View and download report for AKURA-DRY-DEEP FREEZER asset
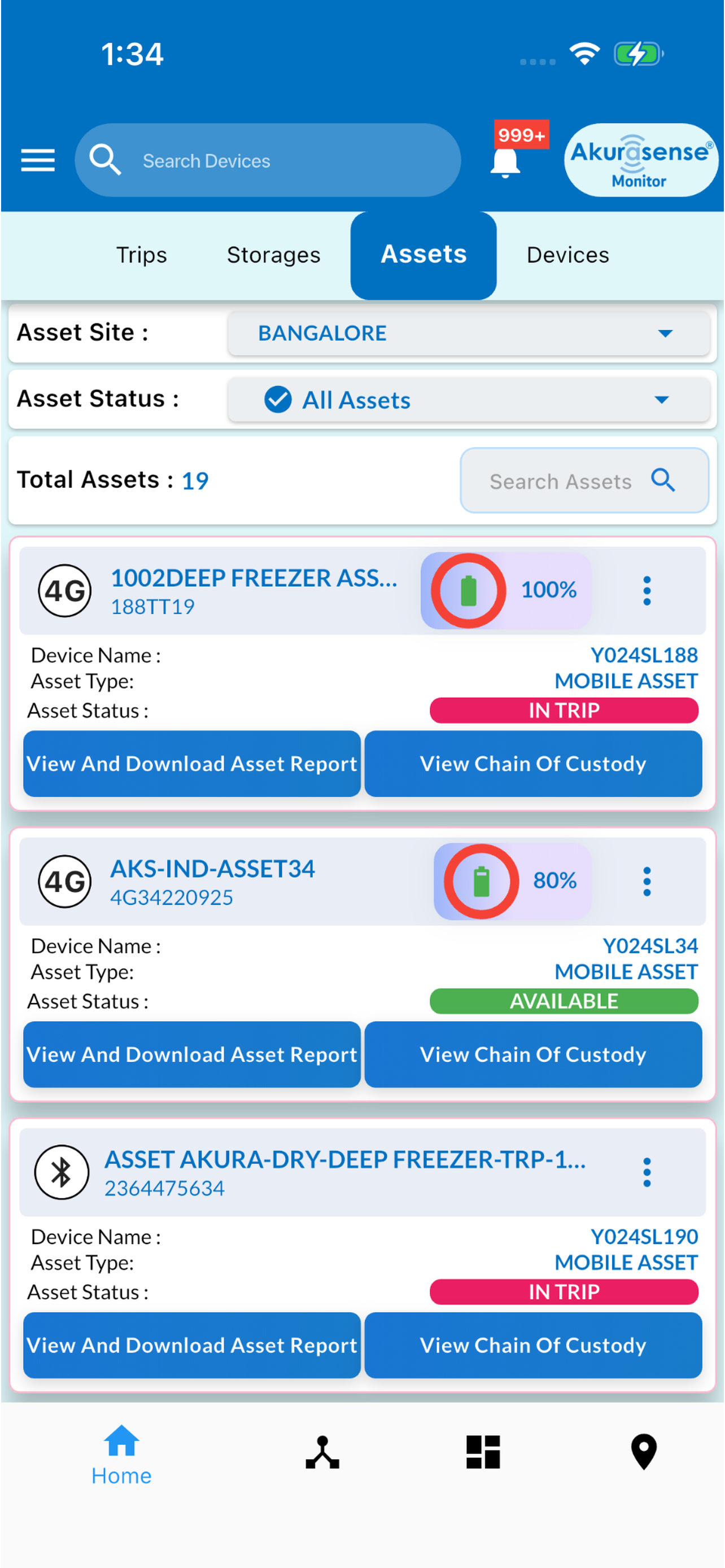This screenshot has width=725, height=1568. point(192,1346)
